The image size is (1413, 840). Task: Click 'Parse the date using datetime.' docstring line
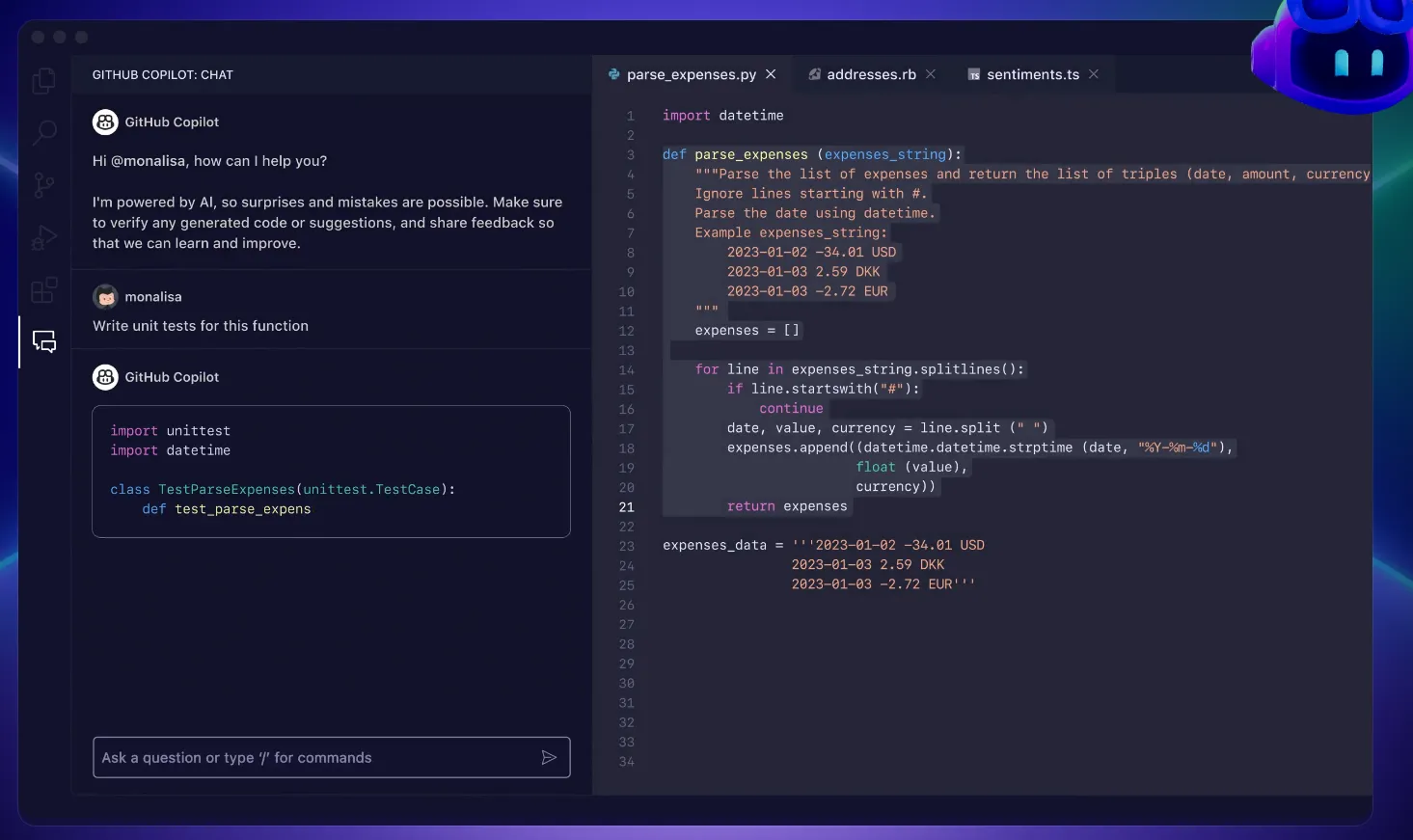(x=815, y=213)
